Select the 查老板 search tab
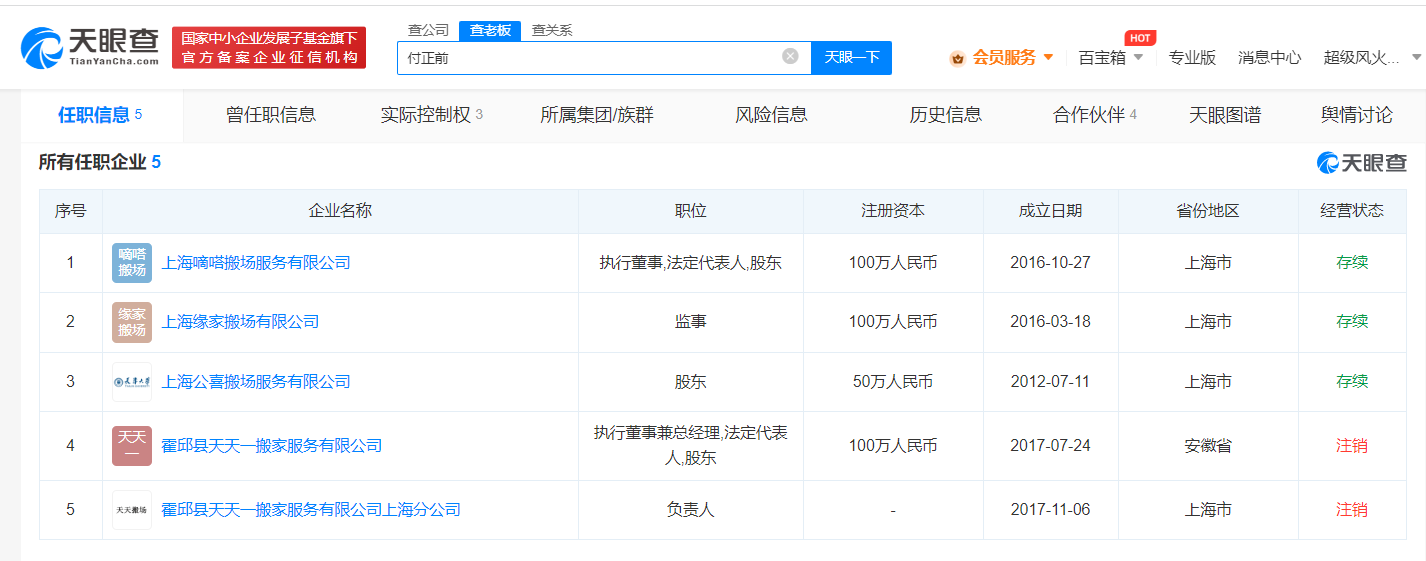This screenshot has width=1426, height=561. click(x=490, y=30)
